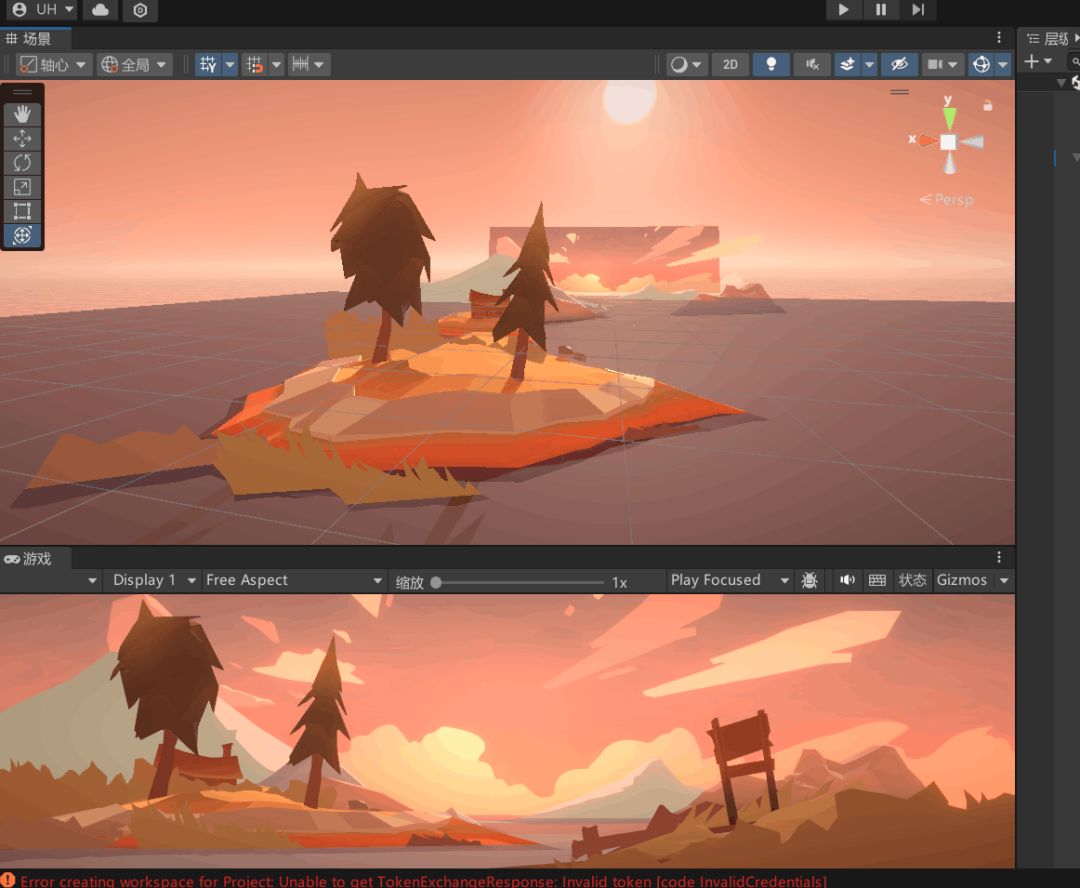Viewport: 1080px width, 888px height.
Task: Open the Free Aspect dropdown
Action: [x=294, y=580]
